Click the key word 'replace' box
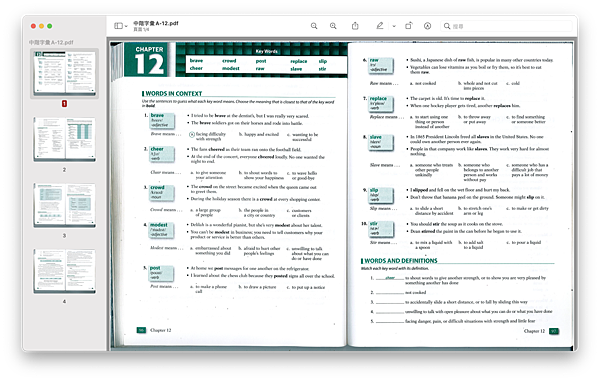The image size is (600, 381). coord(381,103)
